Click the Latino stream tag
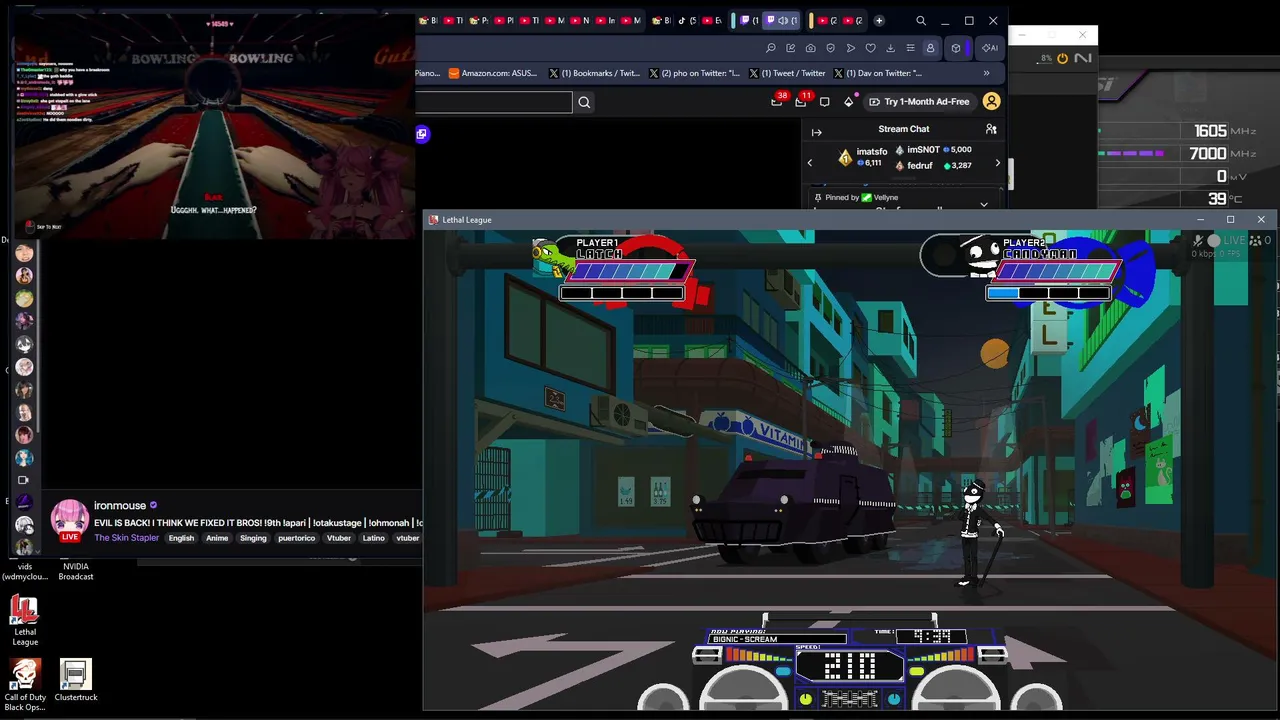 pos(373,538)
